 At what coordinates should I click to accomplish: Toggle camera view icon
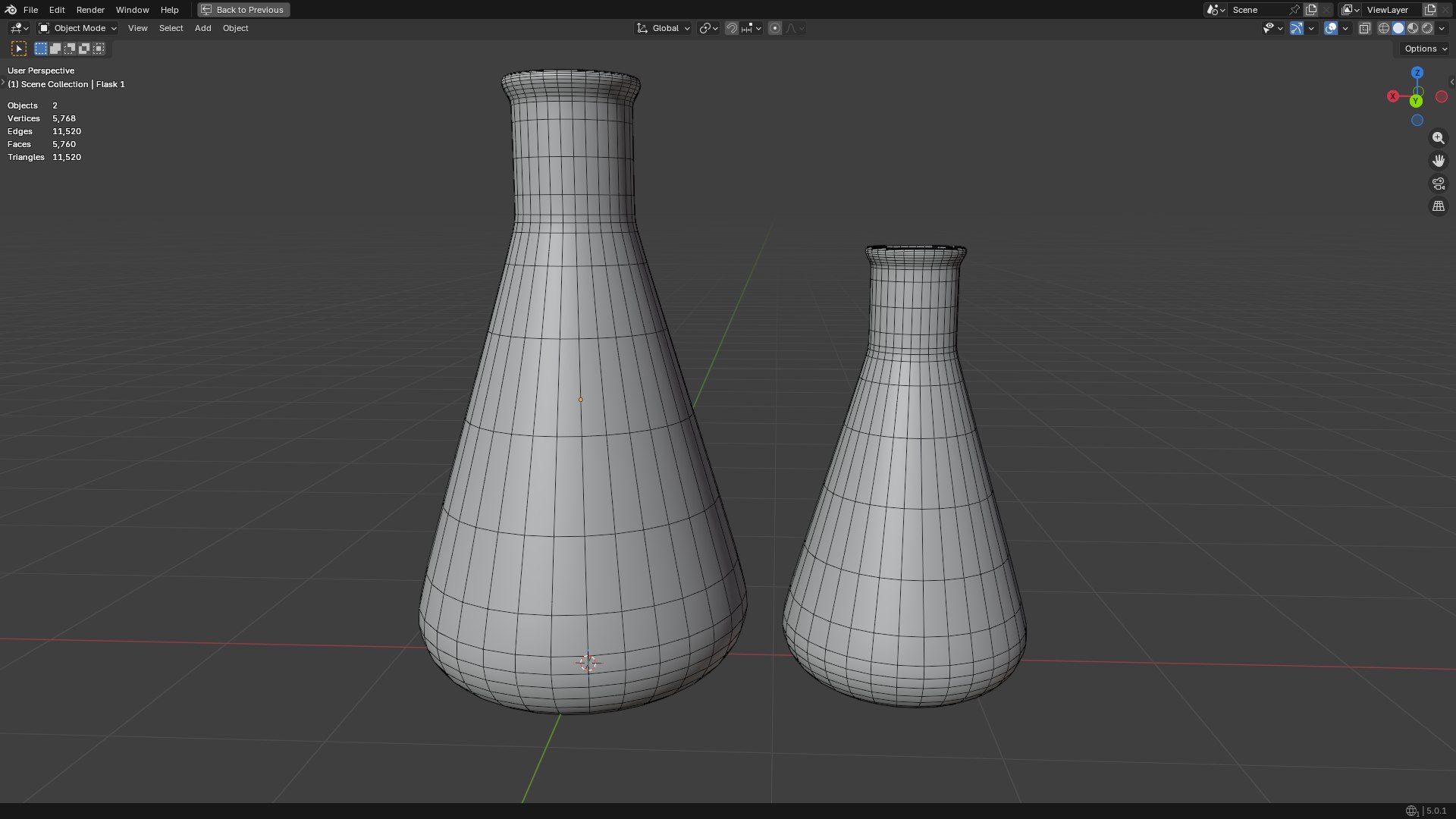(1438, 184)
